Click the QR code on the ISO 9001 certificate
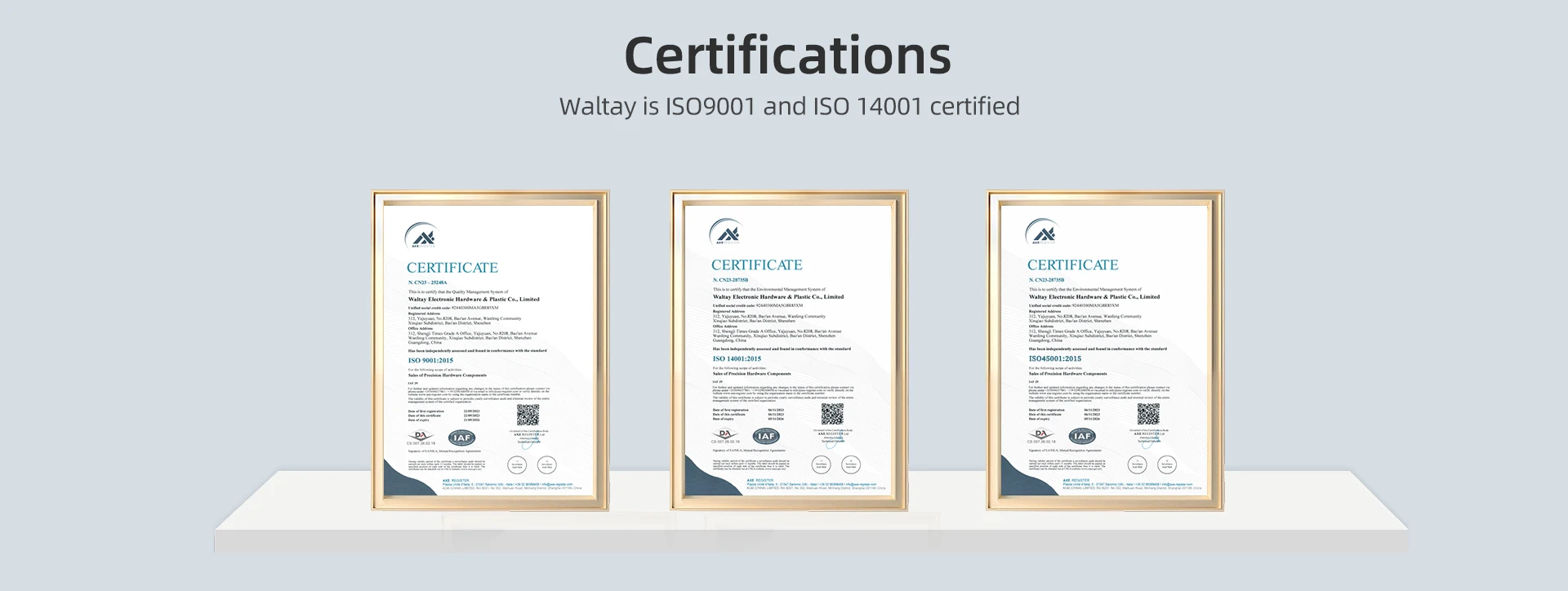Viewport: 1568px width, 591px height. pos(528,415)
